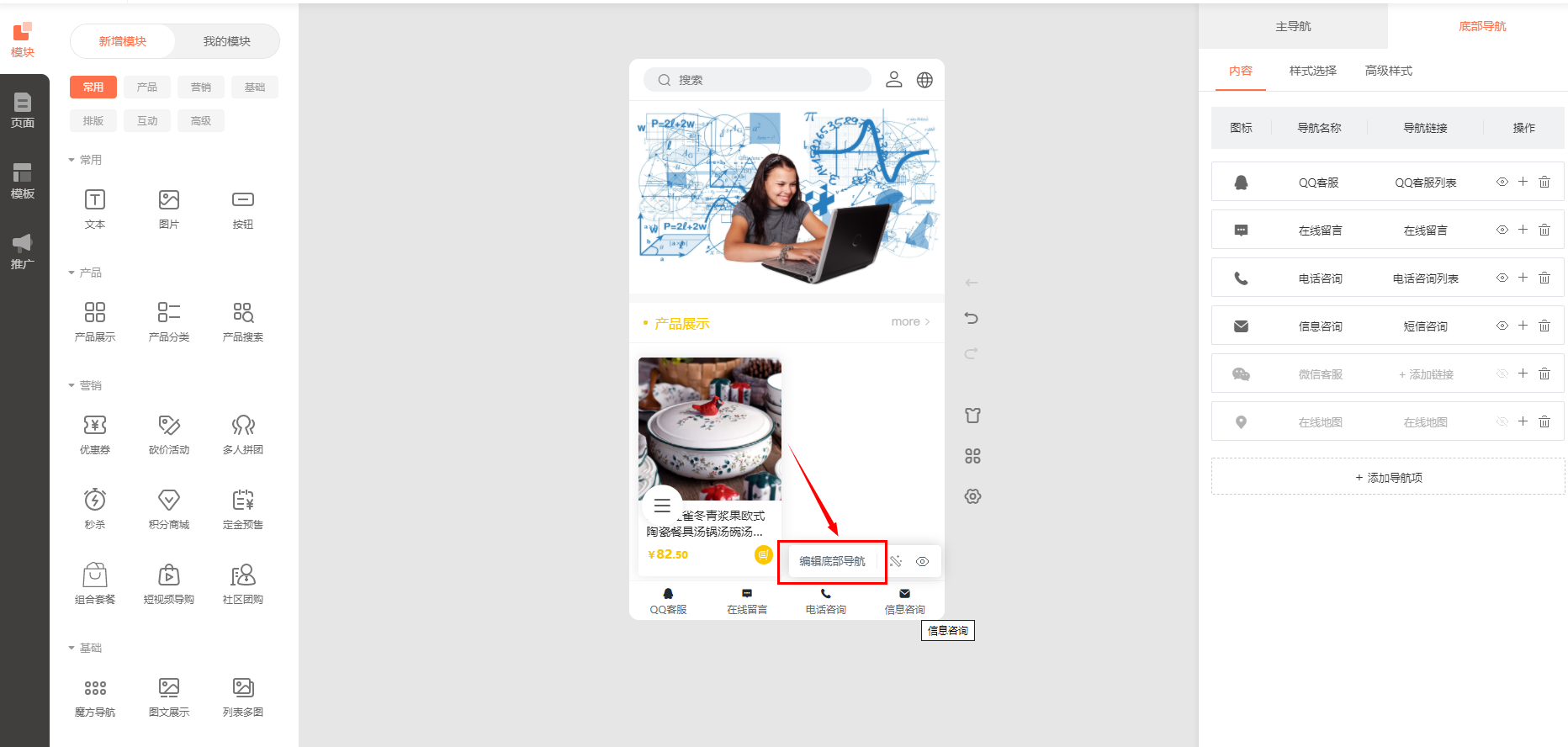Click the undo arrow beside the preview

pos(972,318)
